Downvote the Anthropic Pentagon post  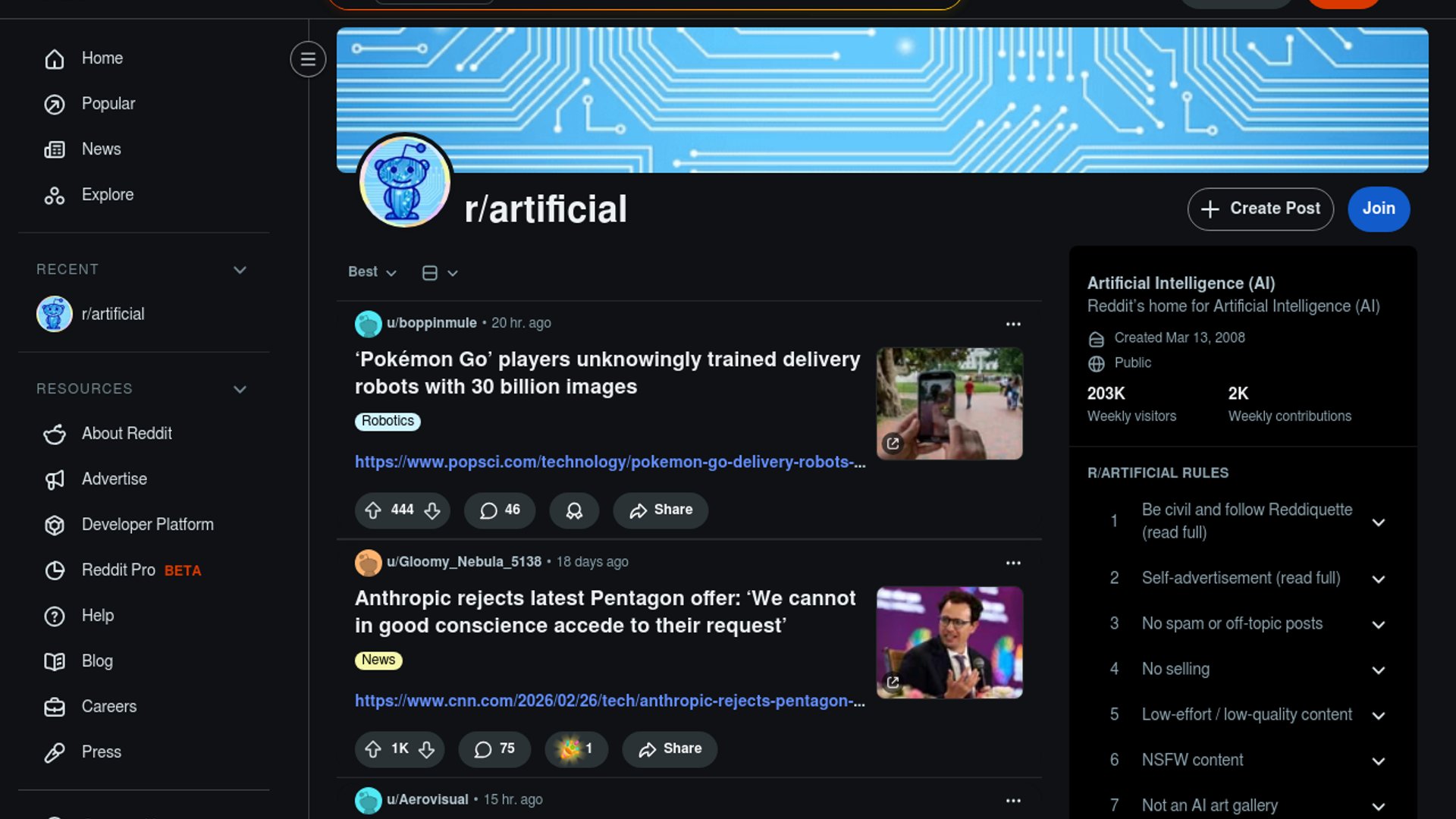click(427, 749)
